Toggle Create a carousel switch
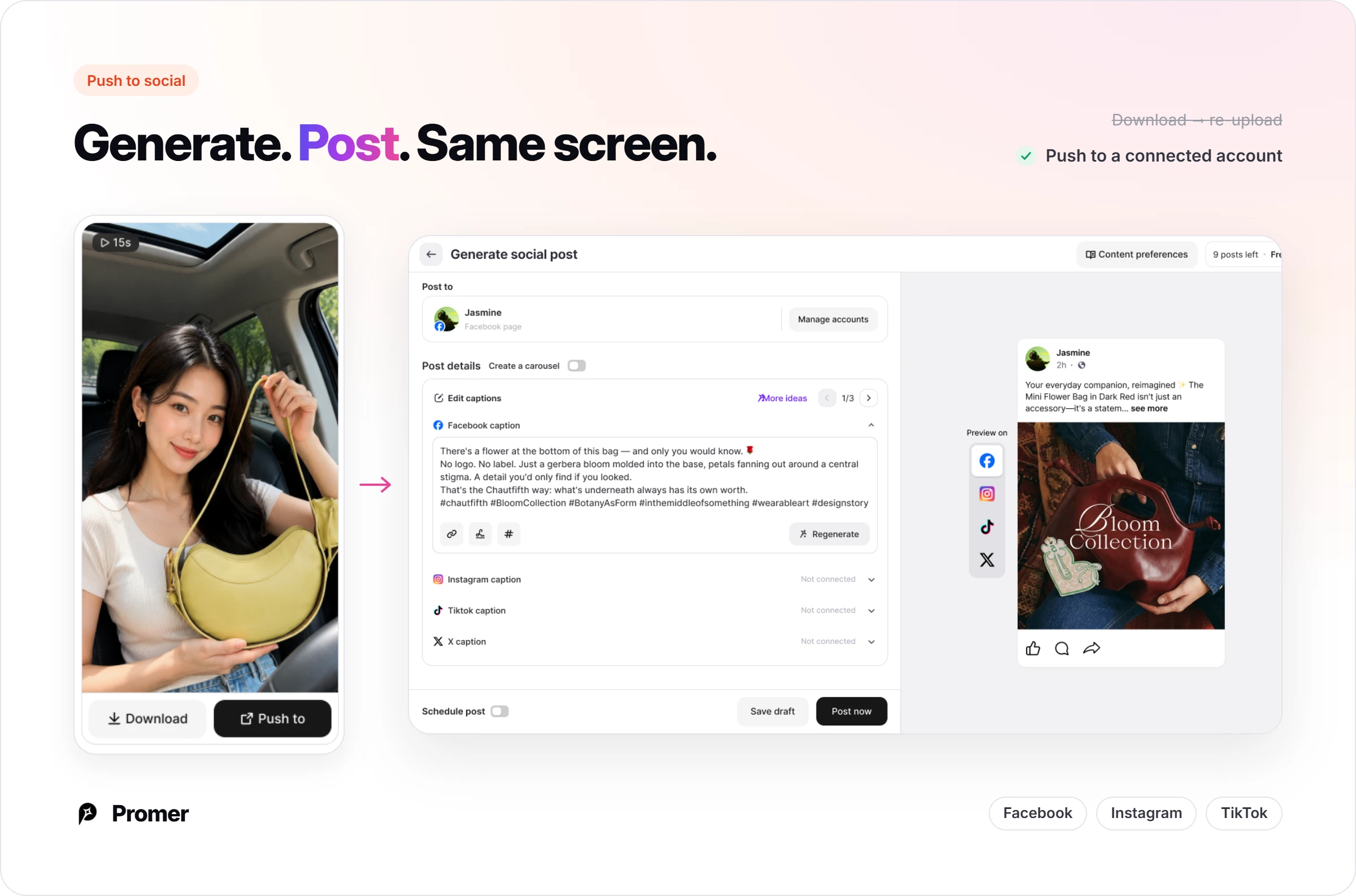1356x896 pixels. pyautogui.click(x=576, y=366)
